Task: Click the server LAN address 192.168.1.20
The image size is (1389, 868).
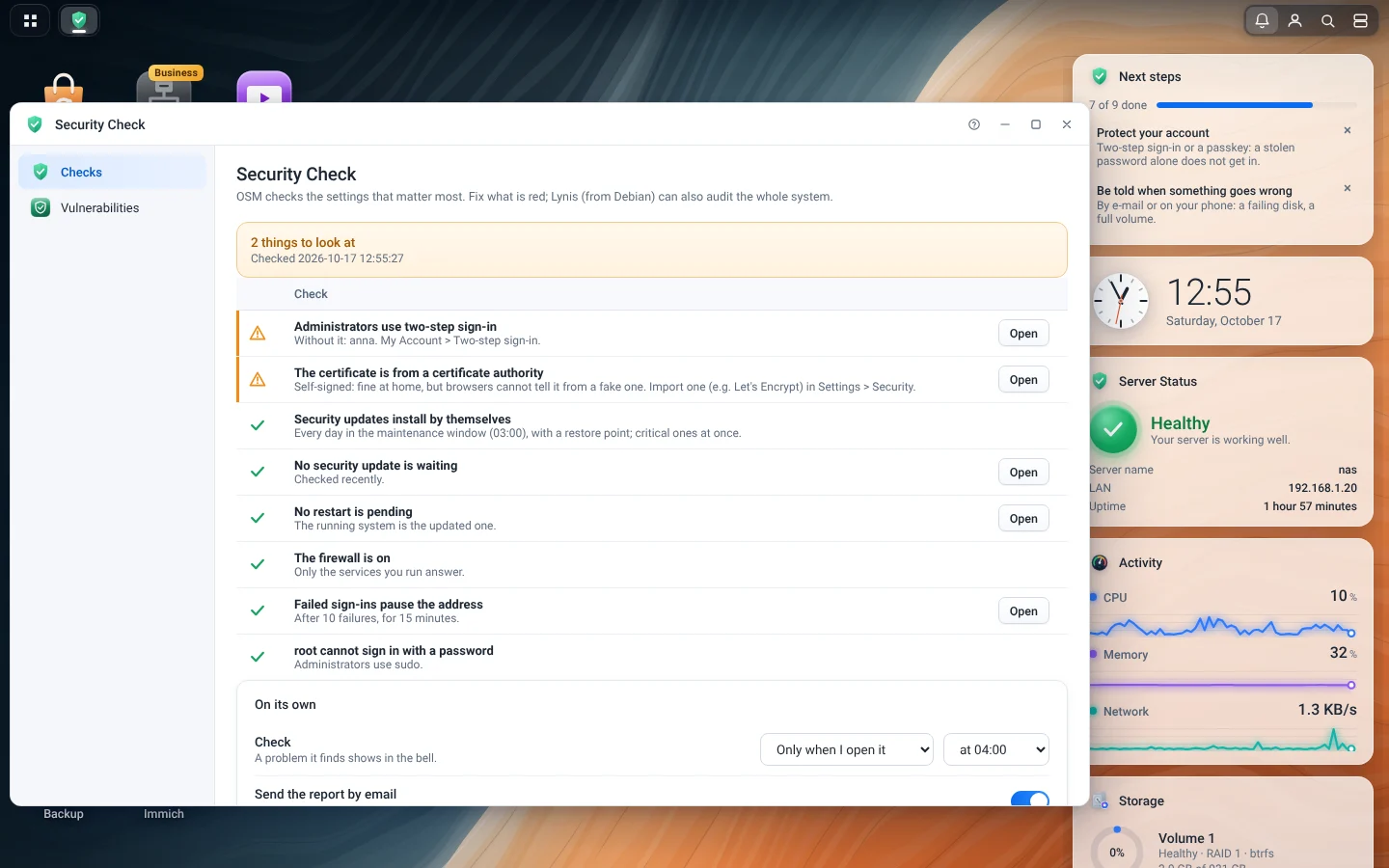Action: 1322,488
